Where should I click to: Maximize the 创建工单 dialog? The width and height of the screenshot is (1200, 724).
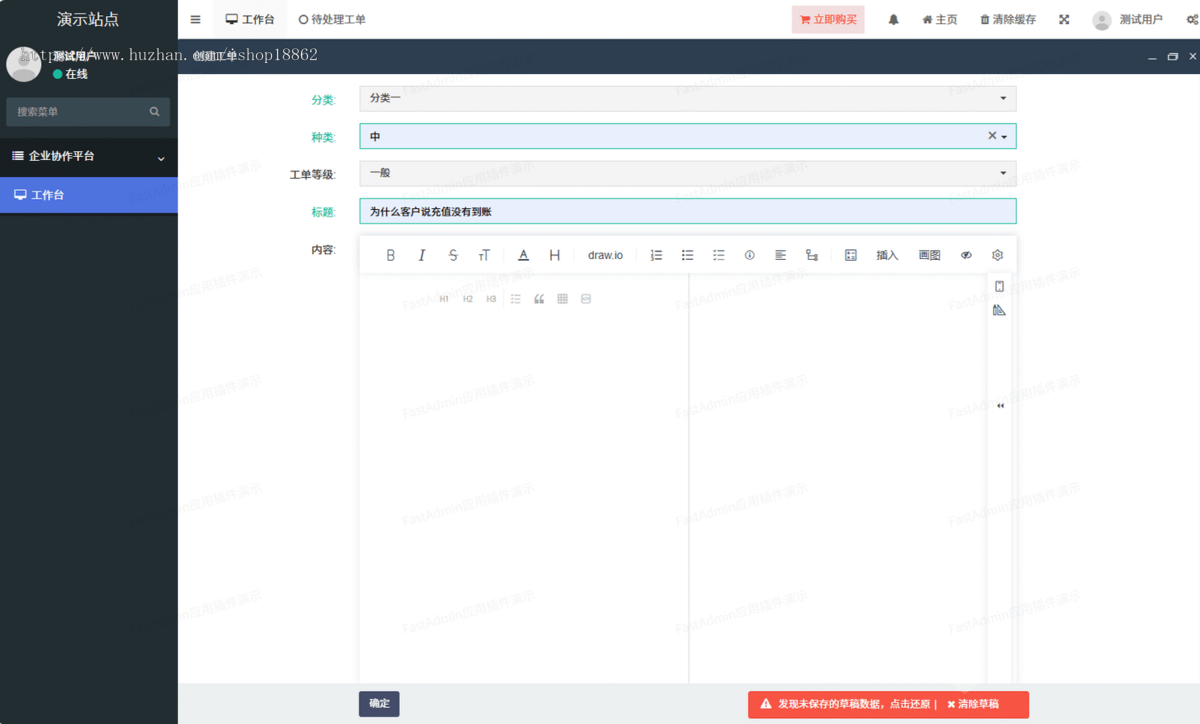pos(1173,57)
